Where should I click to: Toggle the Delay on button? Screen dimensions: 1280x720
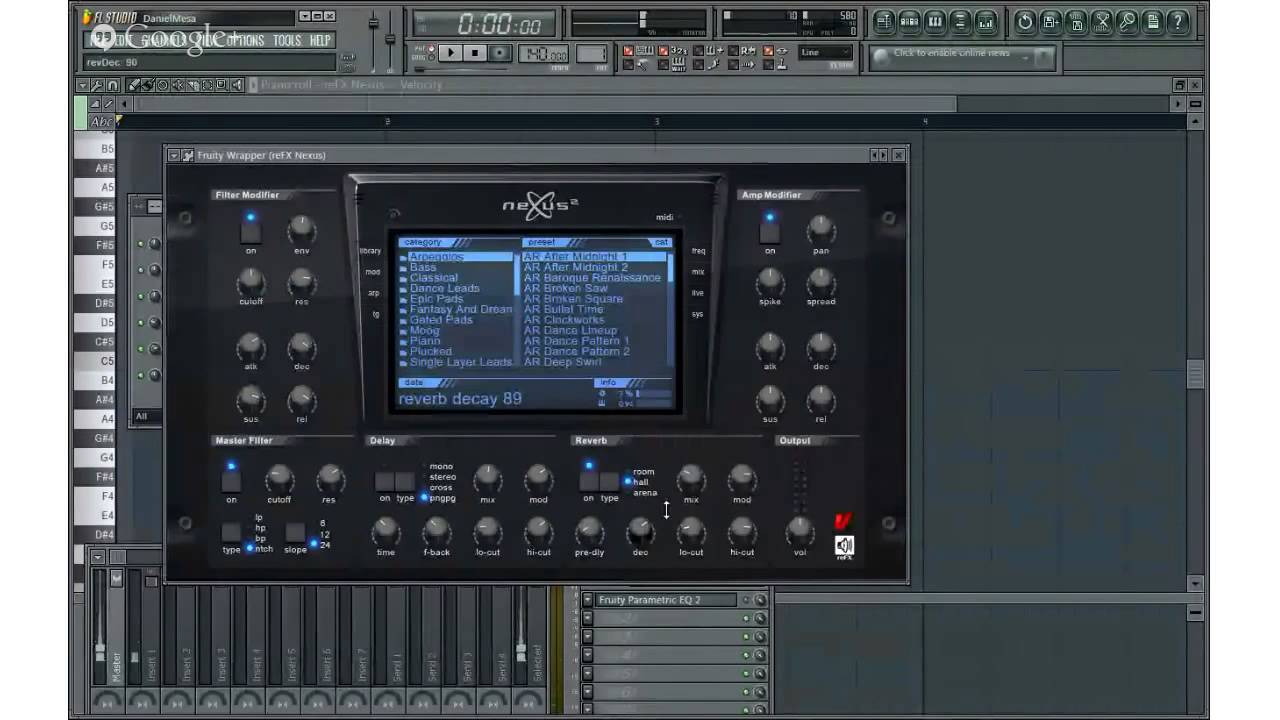pyautogui.click(x=384, y=481)
